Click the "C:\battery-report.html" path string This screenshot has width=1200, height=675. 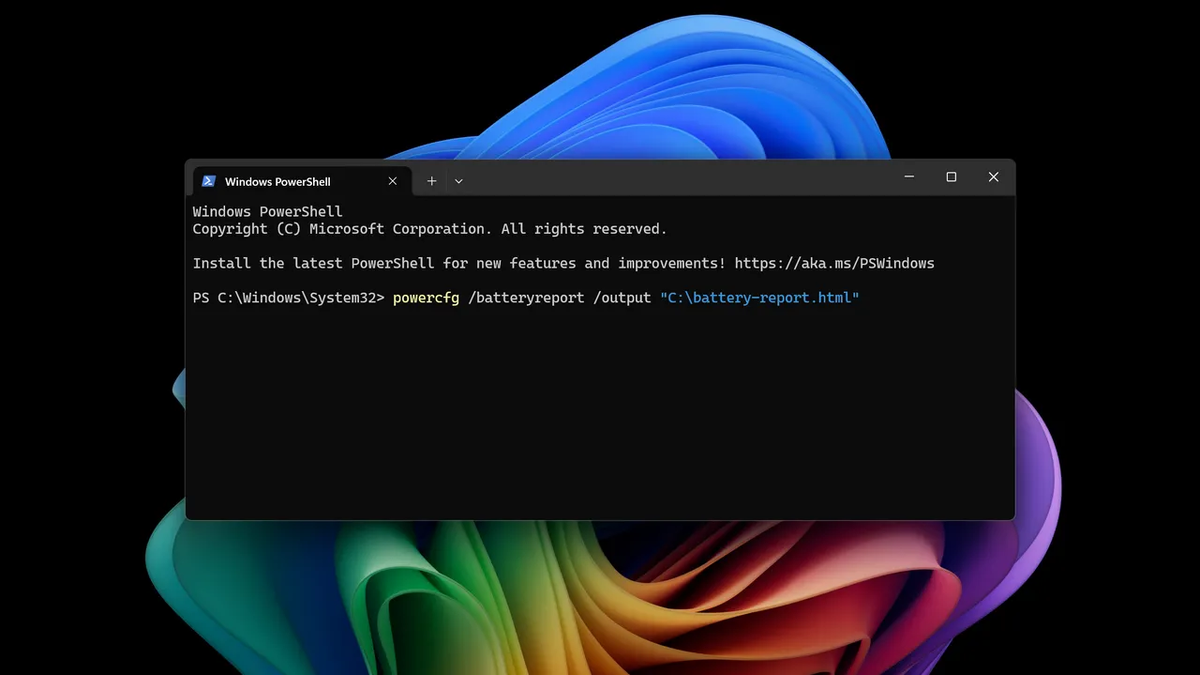point(760,298)
